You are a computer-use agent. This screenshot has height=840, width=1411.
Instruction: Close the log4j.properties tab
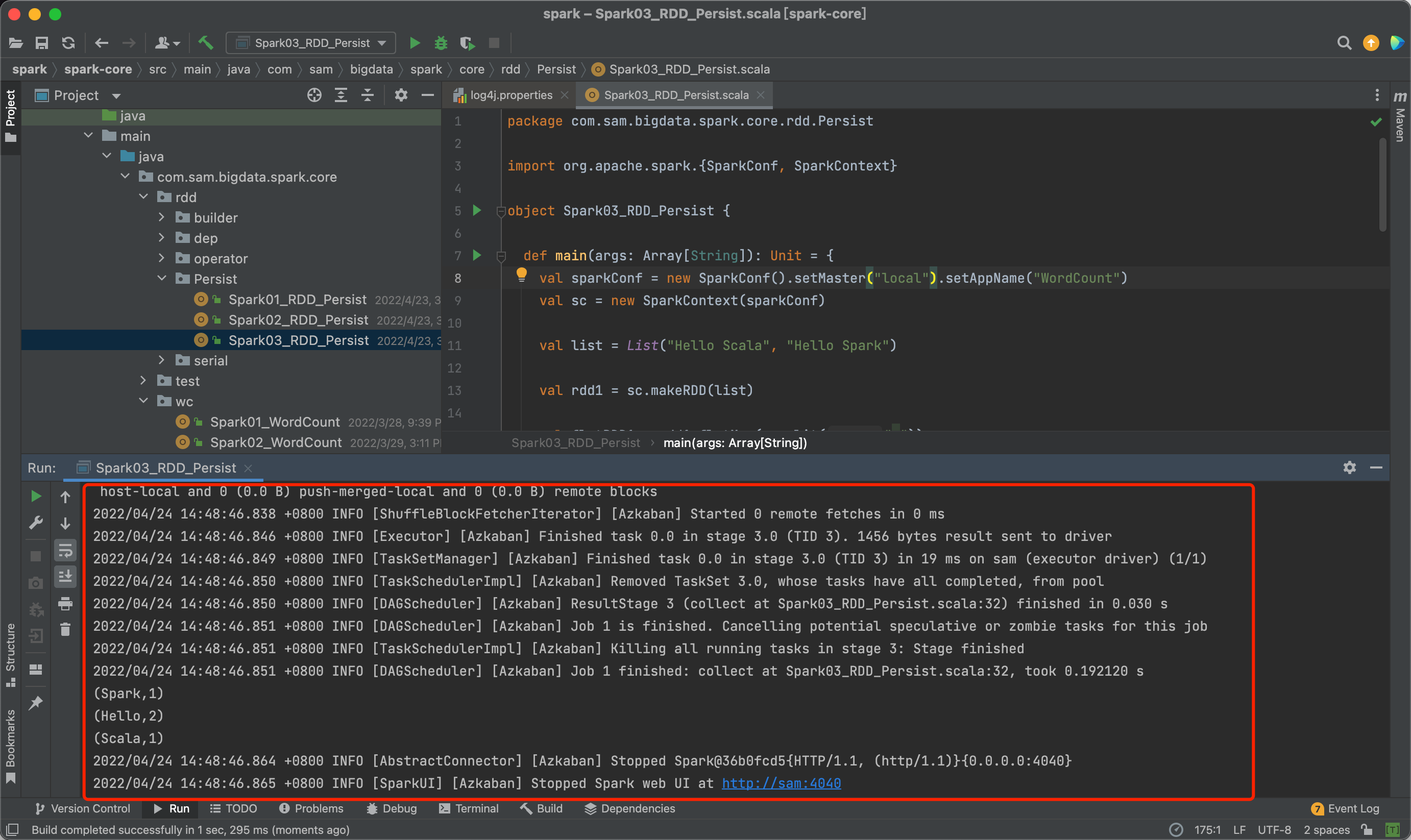tap(565, 95)
